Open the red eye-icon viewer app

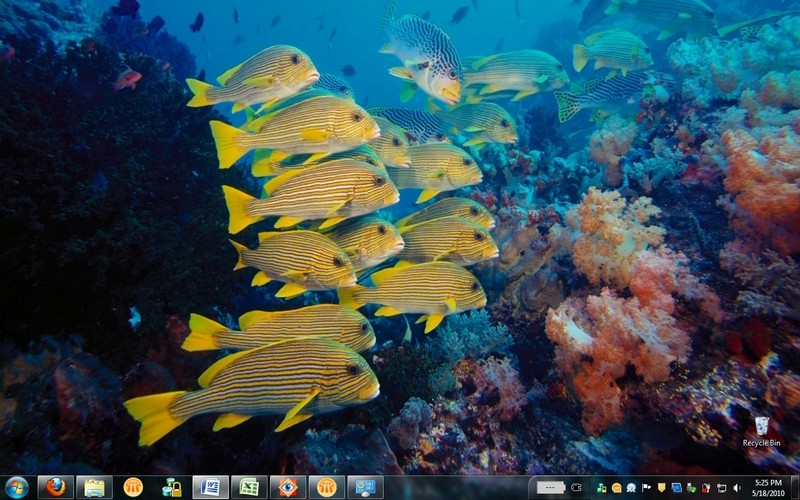(288, 487)
